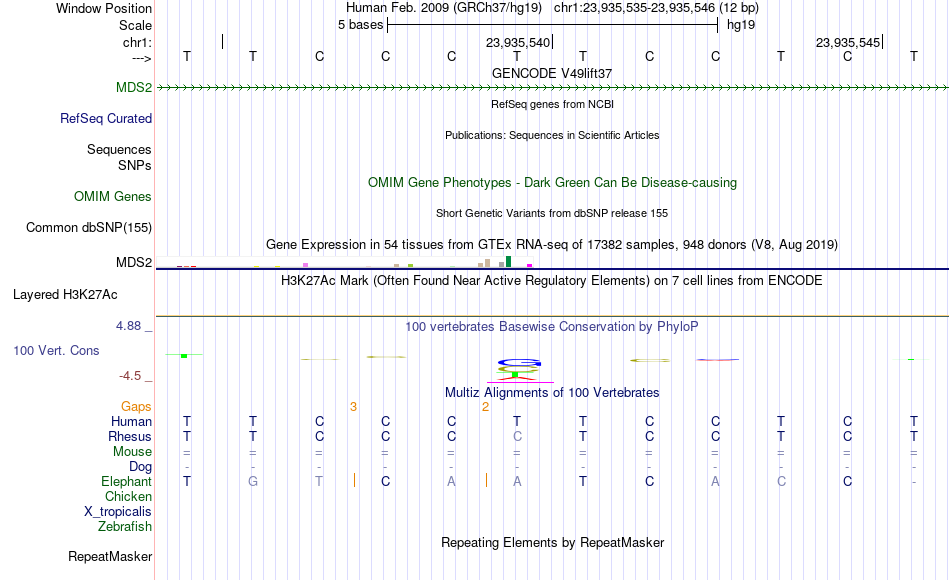
Task: Open the 'OMIM Genes' track label
Action: [x=112, y=196]
